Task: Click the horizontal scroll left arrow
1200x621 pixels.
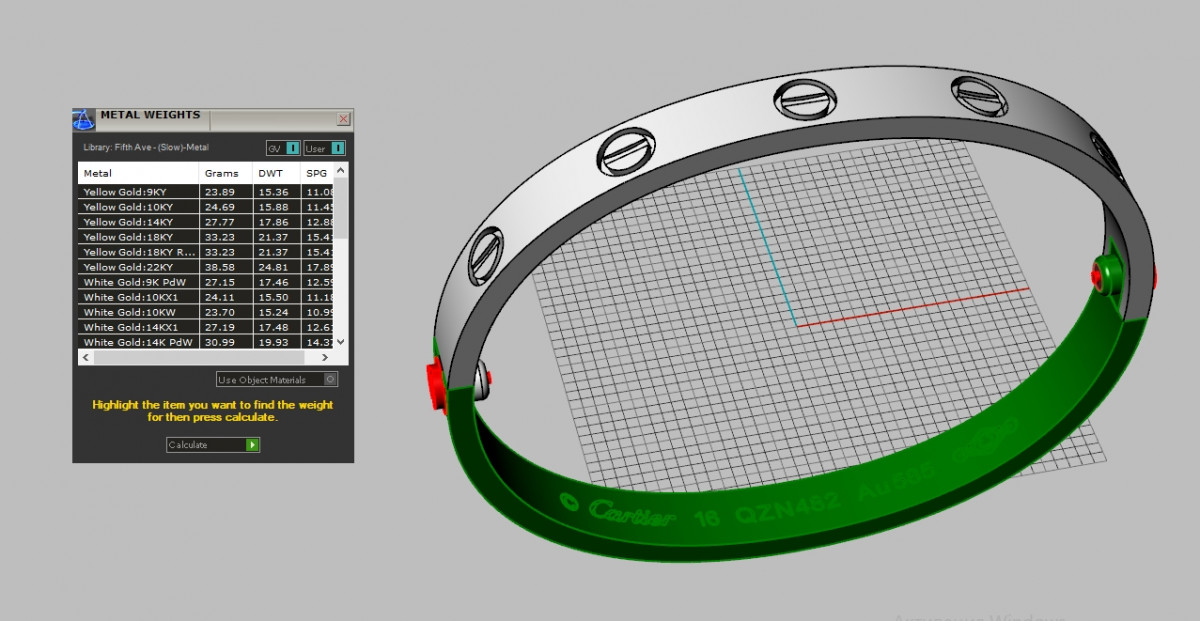Action: (85, 357)
